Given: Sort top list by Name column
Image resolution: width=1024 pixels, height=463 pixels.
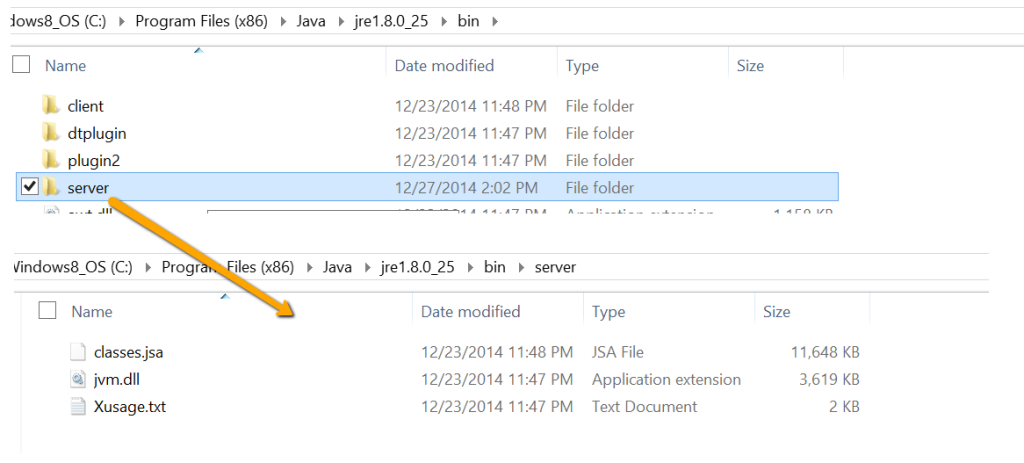Looking at the screenshot, I should (65, 65).
